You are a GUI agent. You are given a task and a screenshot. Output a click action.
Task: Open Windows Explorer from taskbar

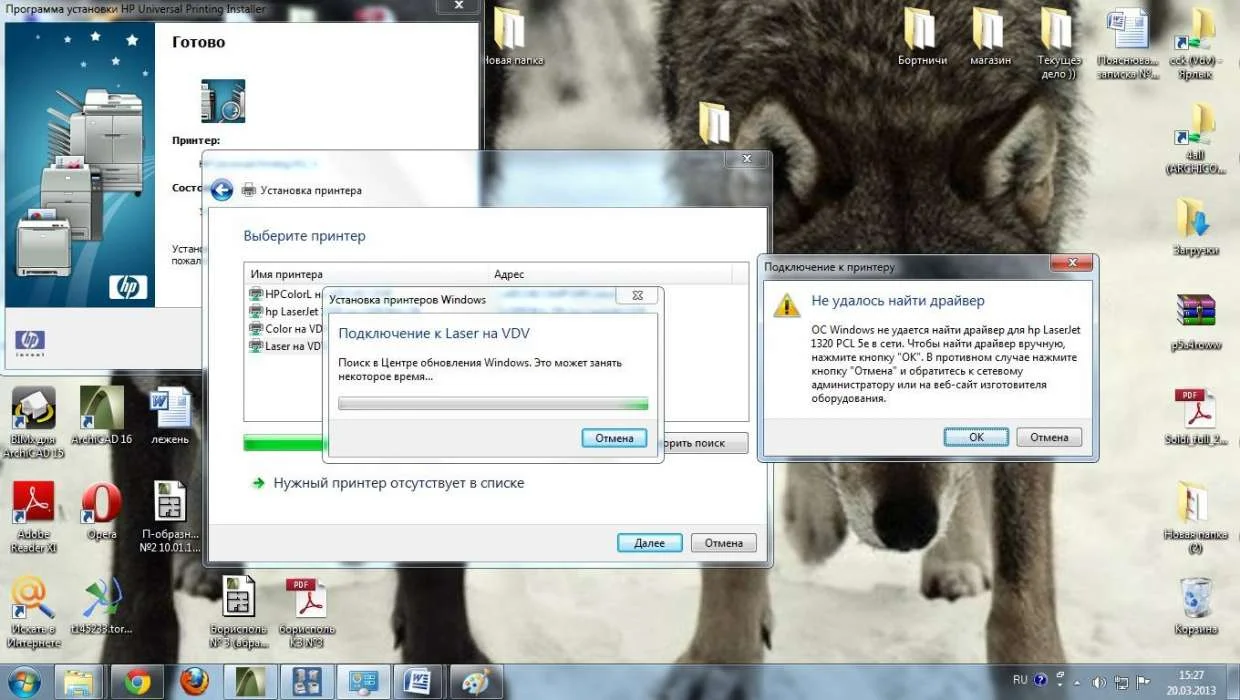click(x=80, y=682)
